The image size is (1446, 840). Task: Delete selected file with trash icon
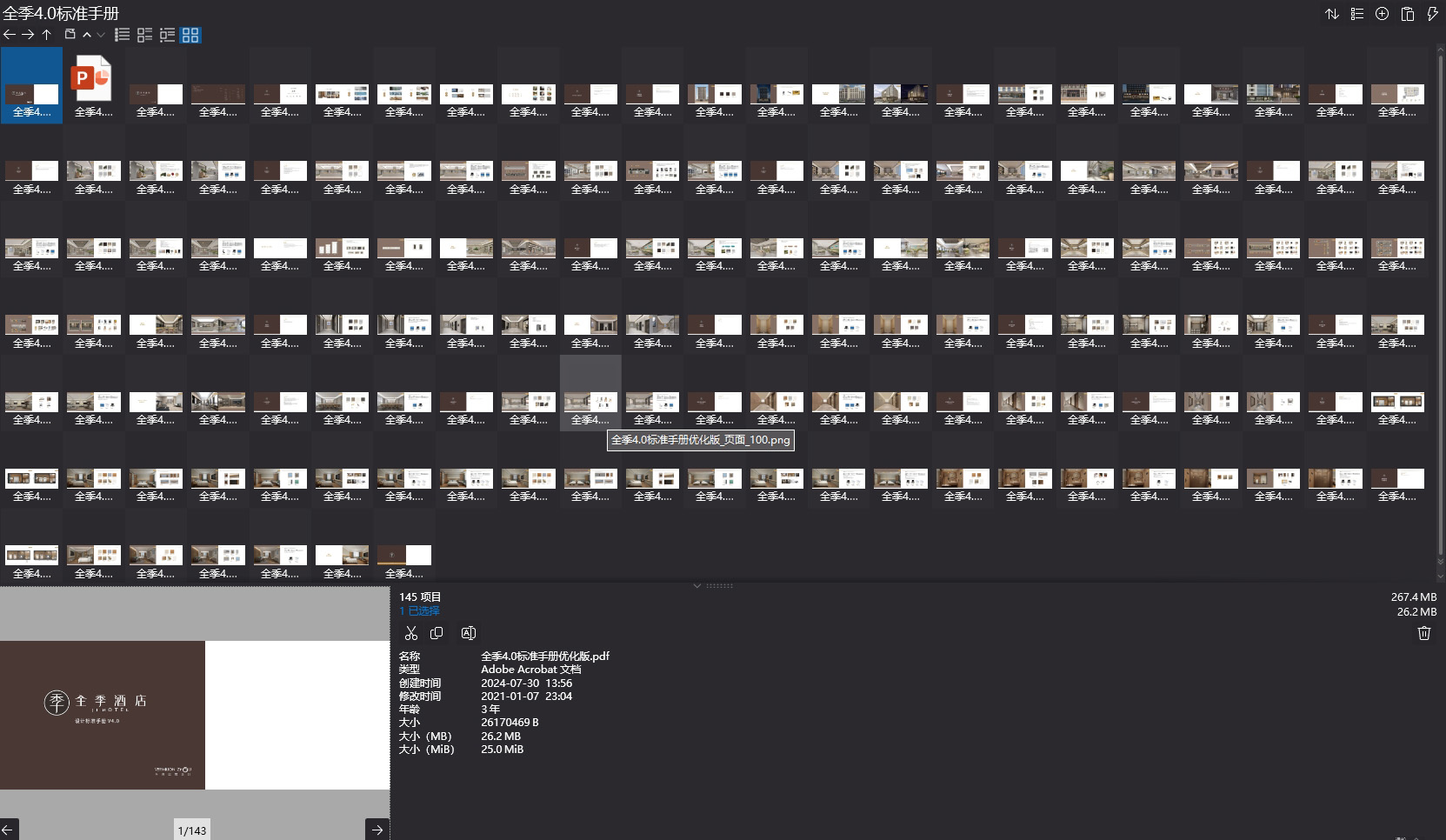1423,633
